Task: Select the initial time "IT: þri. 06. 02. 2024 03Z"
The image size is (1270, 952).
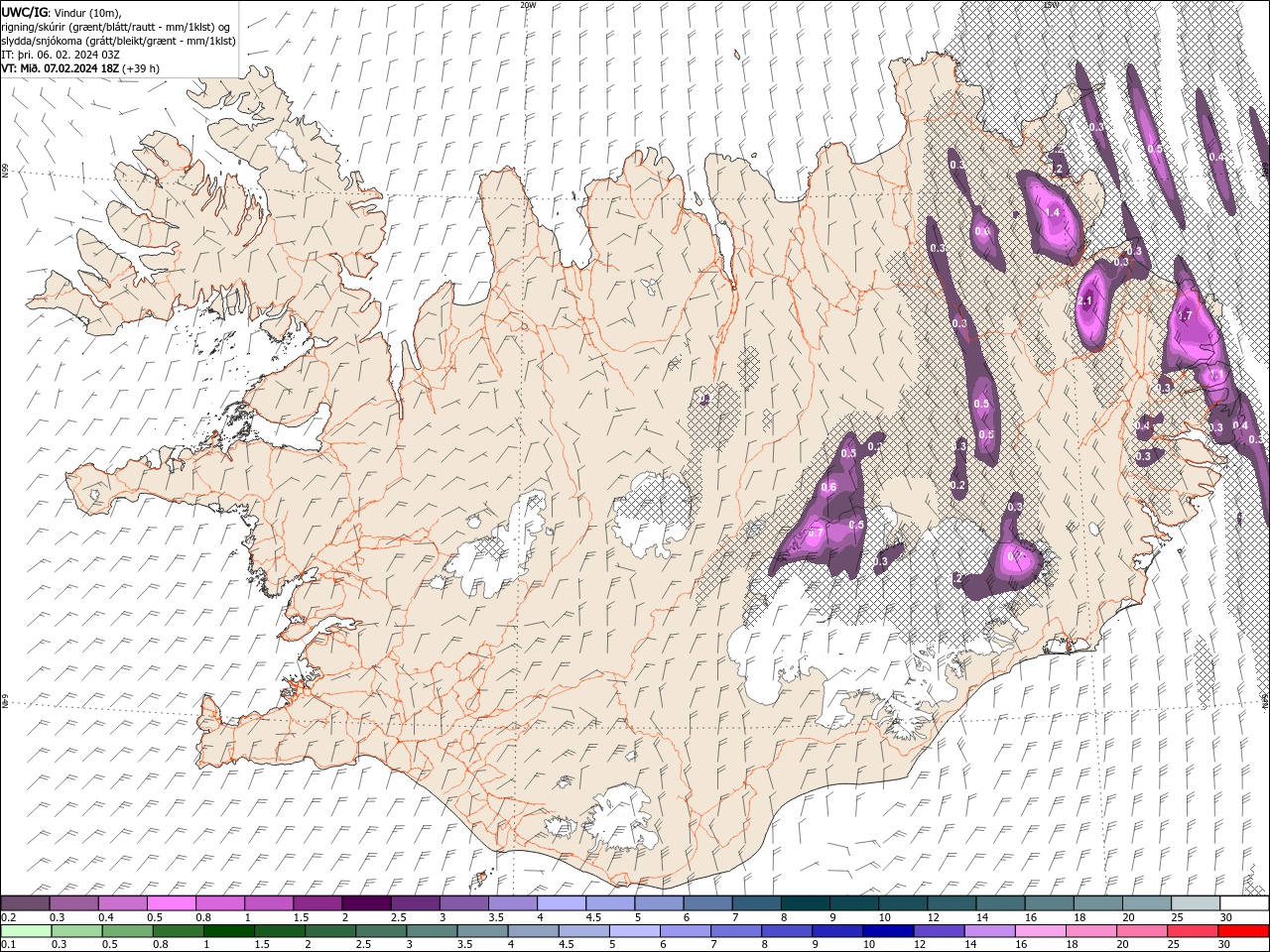Action: [x=62, y=55]
